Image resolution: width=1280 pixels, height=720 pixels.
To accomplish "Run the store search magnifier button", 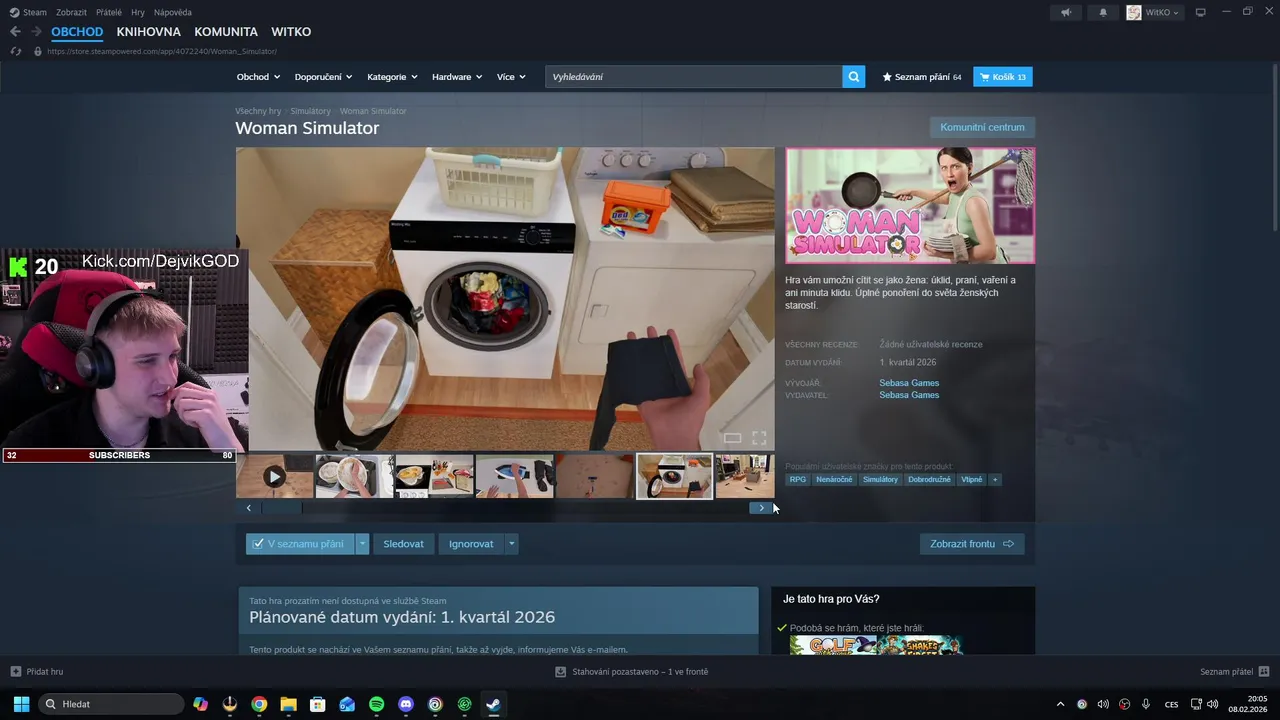I will click(x=854, y=77).
